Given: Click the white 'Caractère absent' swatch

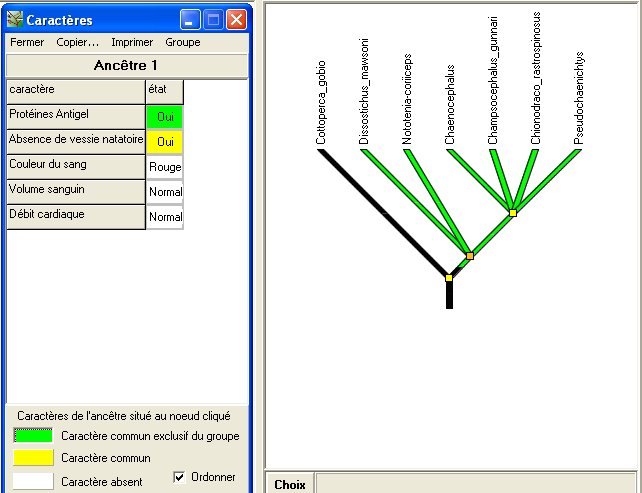Looking at the screenshot, I should point(32,481).
